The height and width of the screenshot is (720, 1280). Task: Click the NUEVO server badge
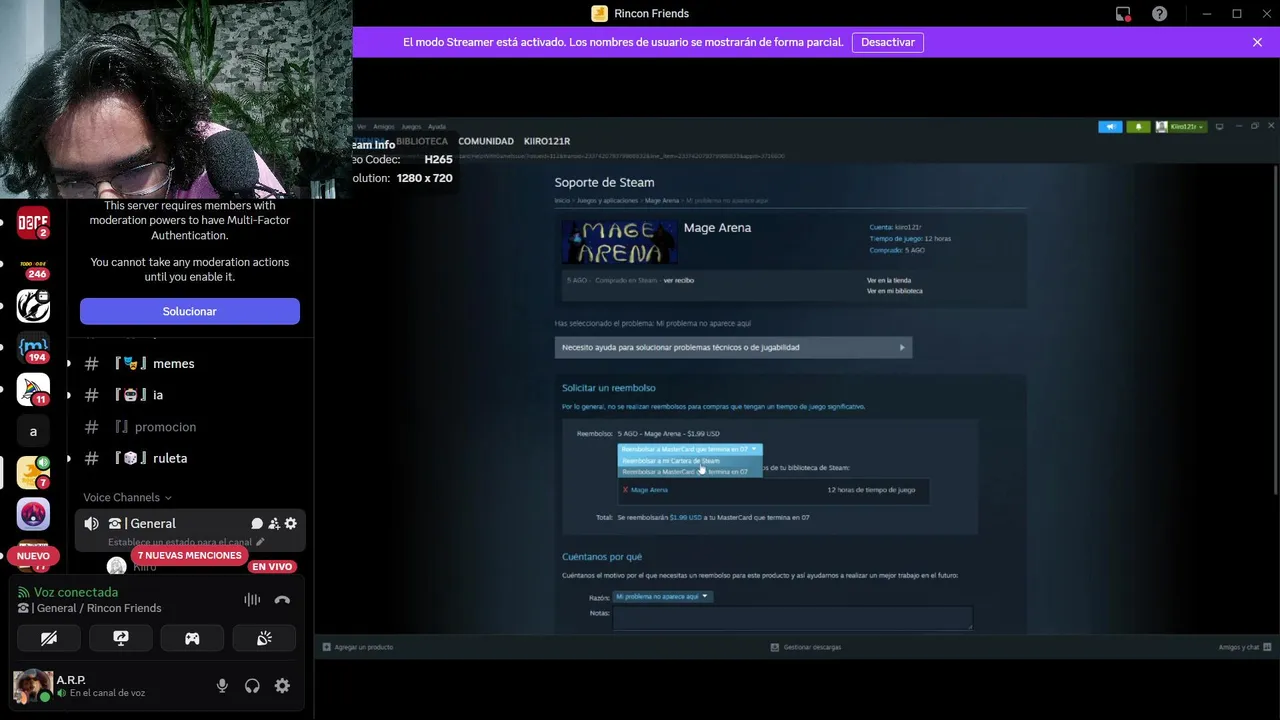(33, 556)
